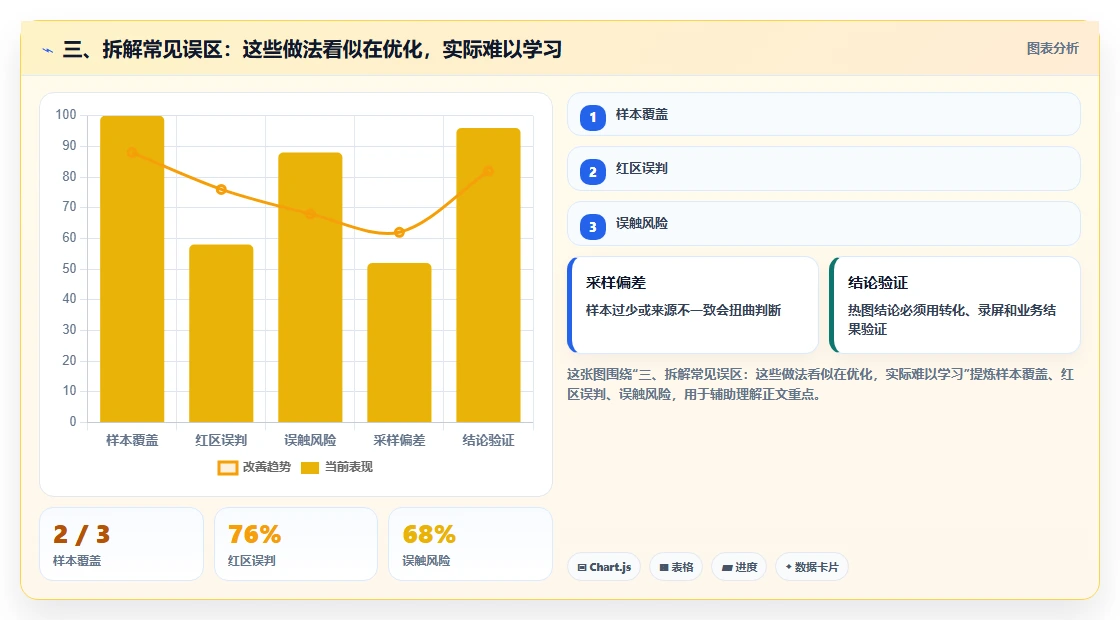Screen dimensions: 1120x620
Task: Click the 2 / 3 样本覆盖 stat card
Action: point(121,544)
